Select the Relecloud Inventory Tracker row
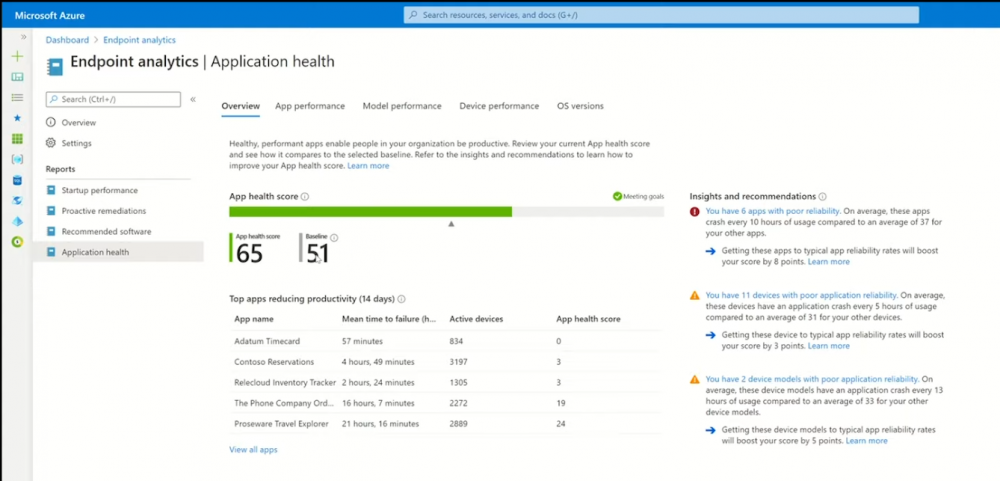 (445, 383)
